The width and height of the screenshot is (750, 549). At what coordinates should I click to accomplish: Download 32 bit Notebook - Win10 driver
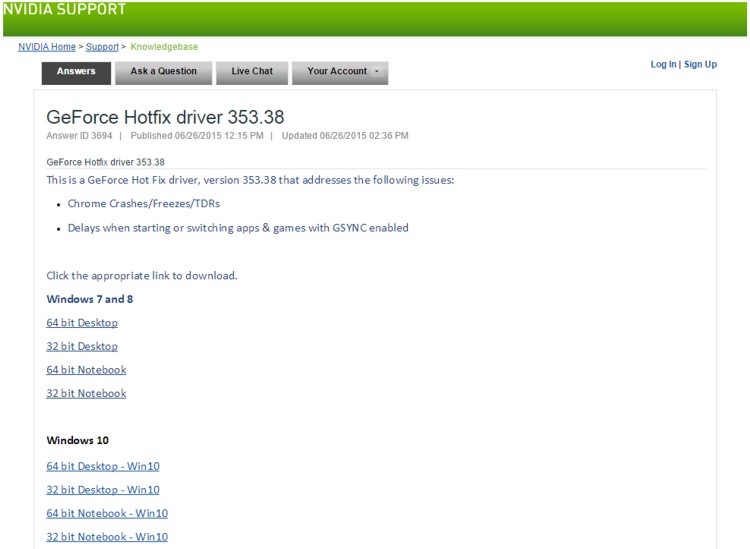click(107, 537)
